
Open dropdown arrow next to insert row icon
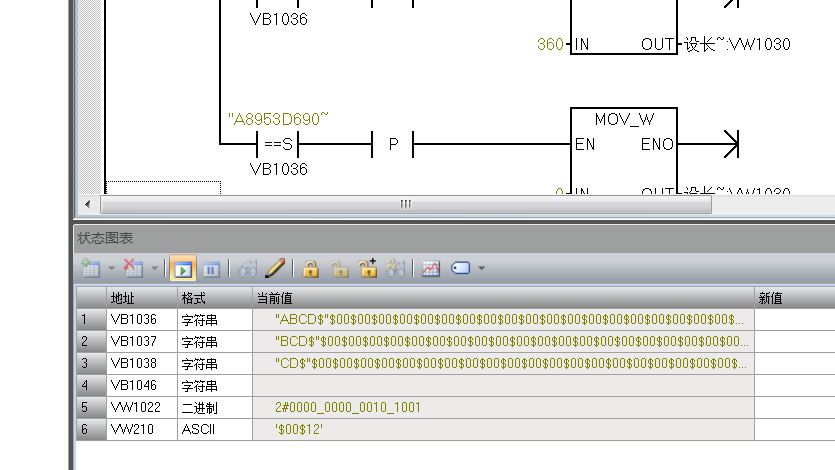point(111,269)
